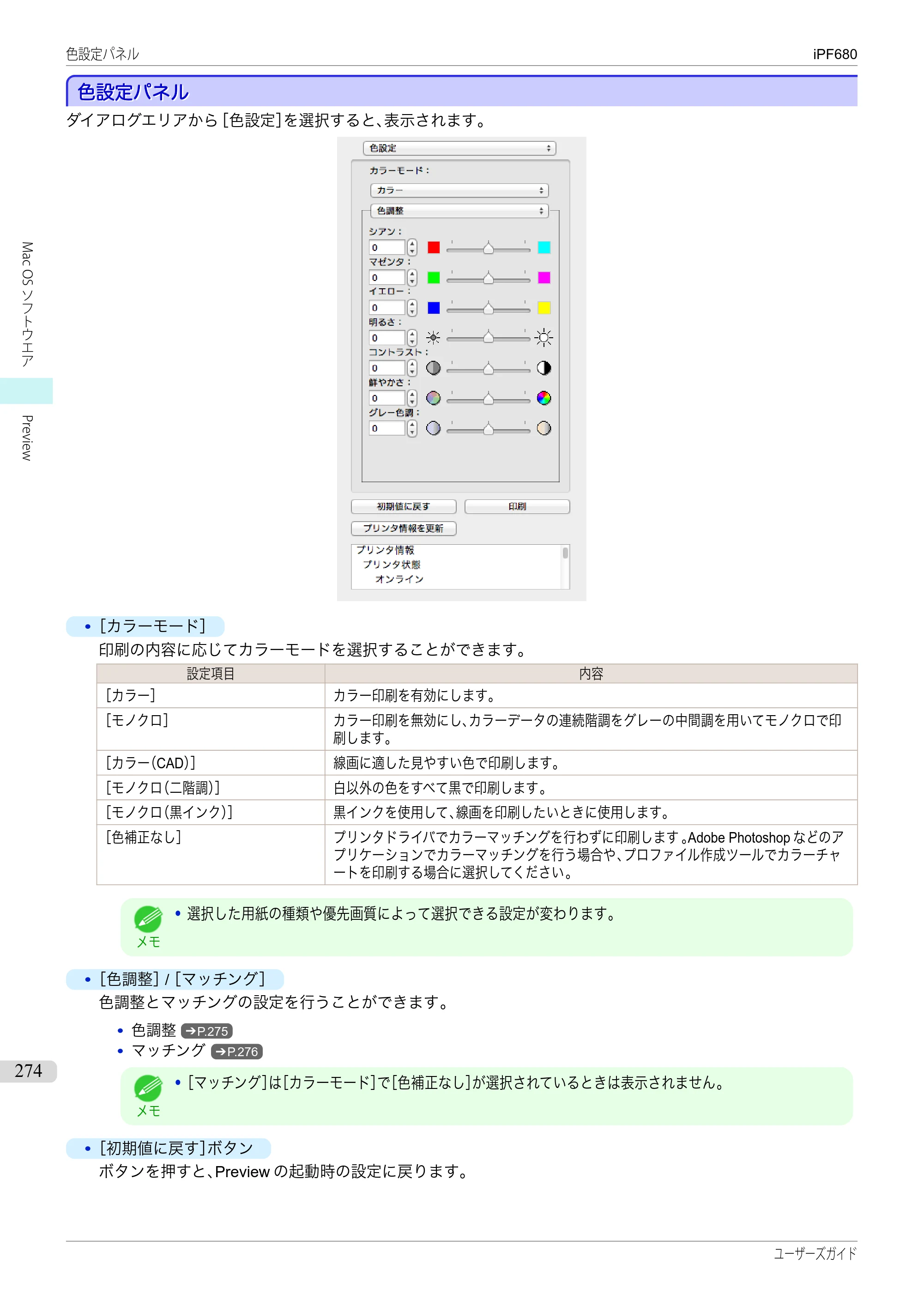924x1307 pixels.
Task: Click the 鮮やかさ value stepper arrows
Action: 412,398
